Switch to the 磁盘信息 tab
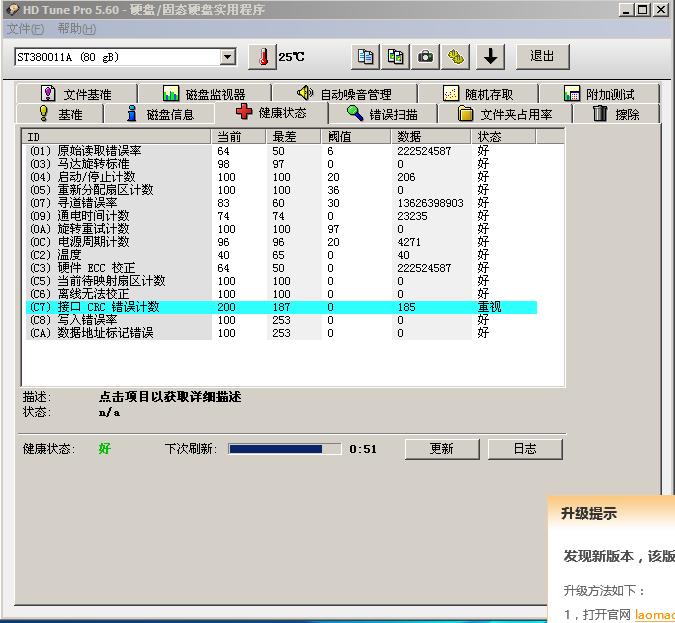675x623 pixels. [x=160, y=114]
